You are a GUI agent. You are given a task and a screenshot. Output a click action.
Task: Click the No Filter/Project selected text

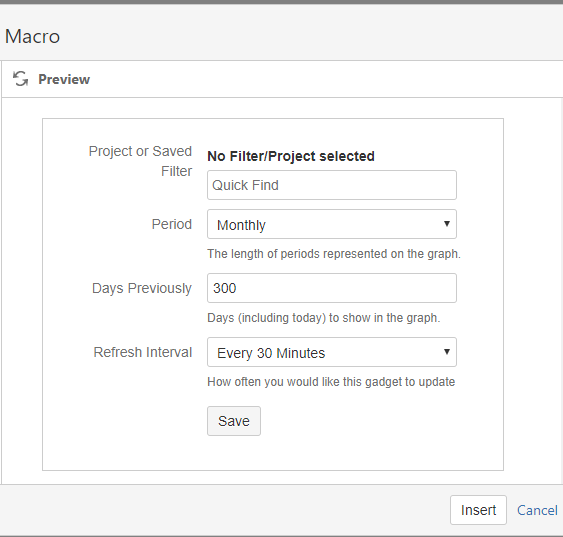(291, 157)
